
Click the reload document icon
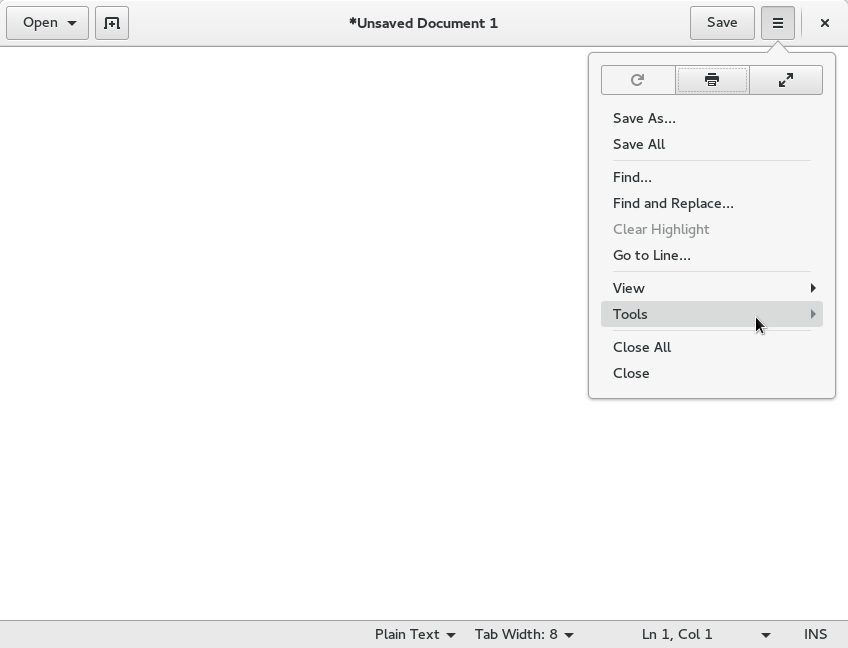tap(638, 80)
